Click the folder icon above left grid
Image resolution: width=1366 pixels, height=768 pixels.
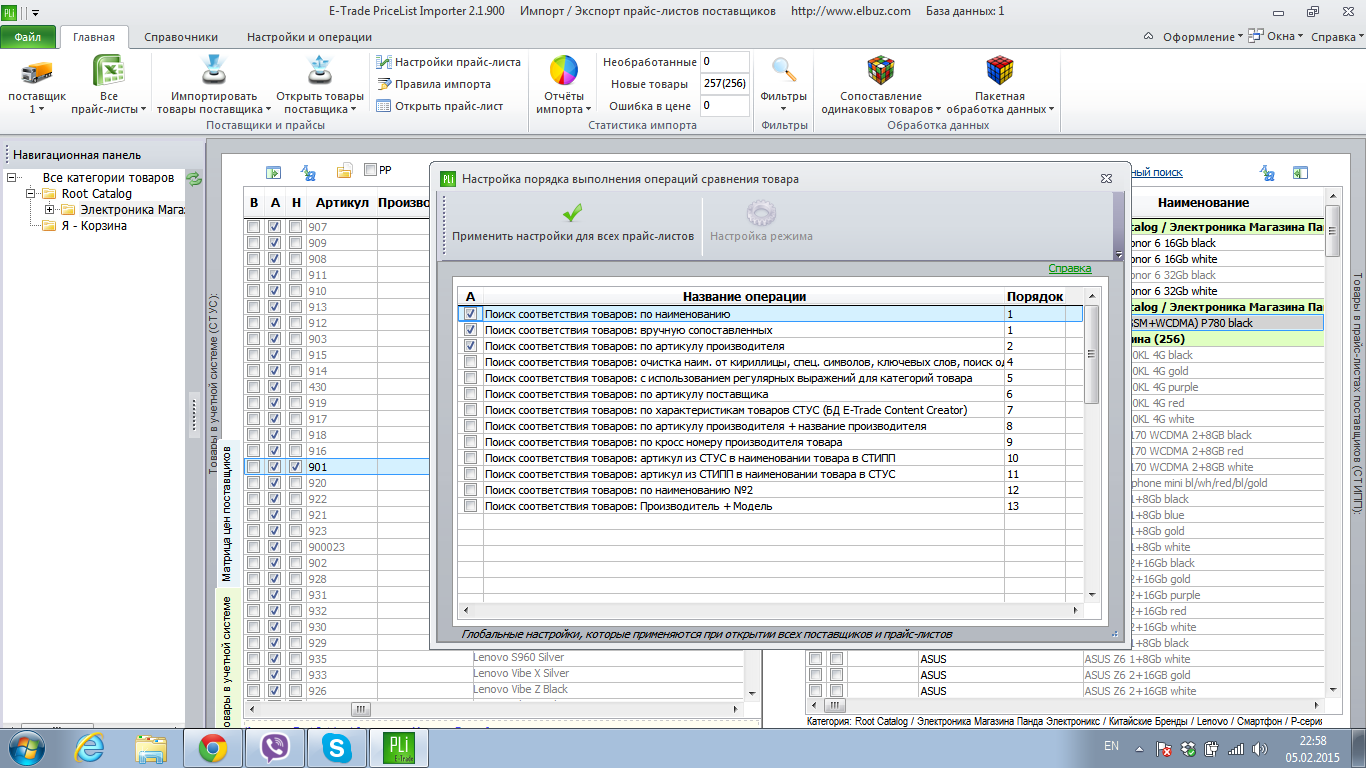click(x=344, y=171)
